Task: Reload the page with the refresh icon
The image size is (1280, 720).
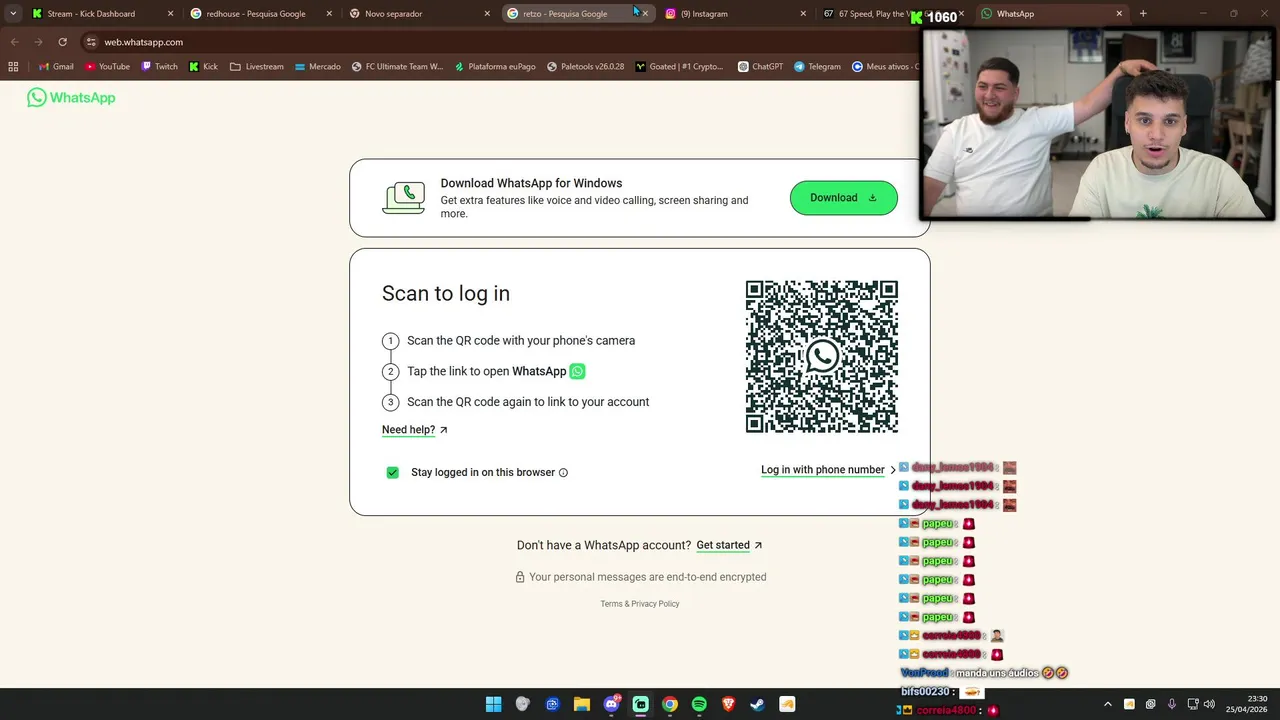Action: 62,42
